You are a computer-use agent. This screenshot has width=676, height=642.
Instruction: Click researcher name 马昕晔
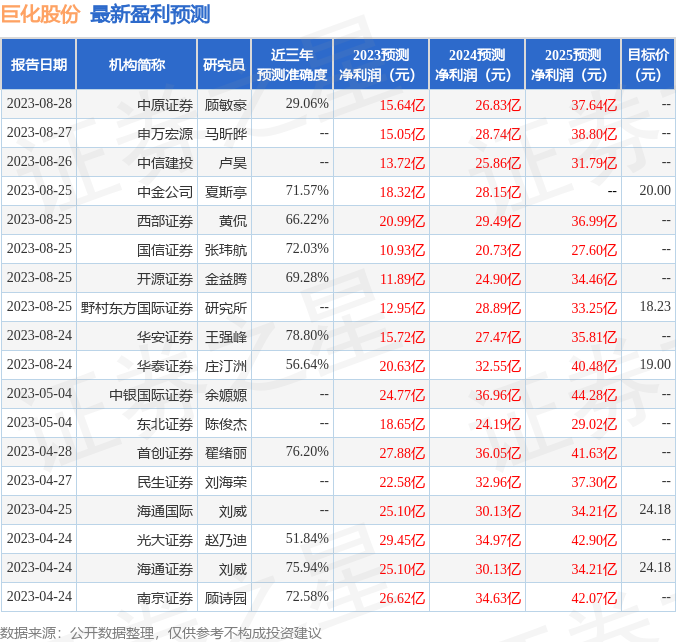(225, 134)
